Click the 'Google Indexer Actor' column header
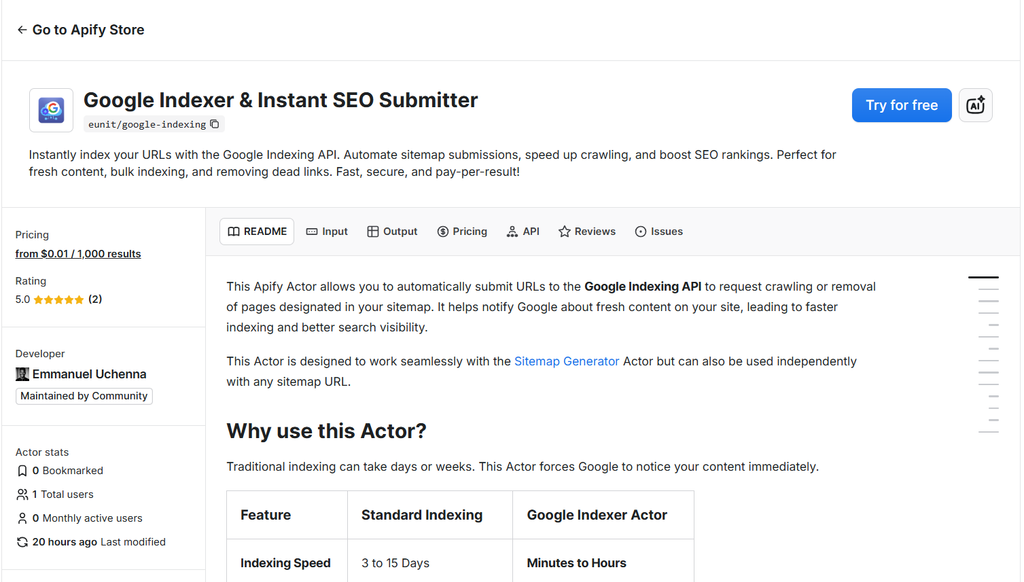Image resolution: width=1024 pixels, height=582 pixels. pos(603,515)
